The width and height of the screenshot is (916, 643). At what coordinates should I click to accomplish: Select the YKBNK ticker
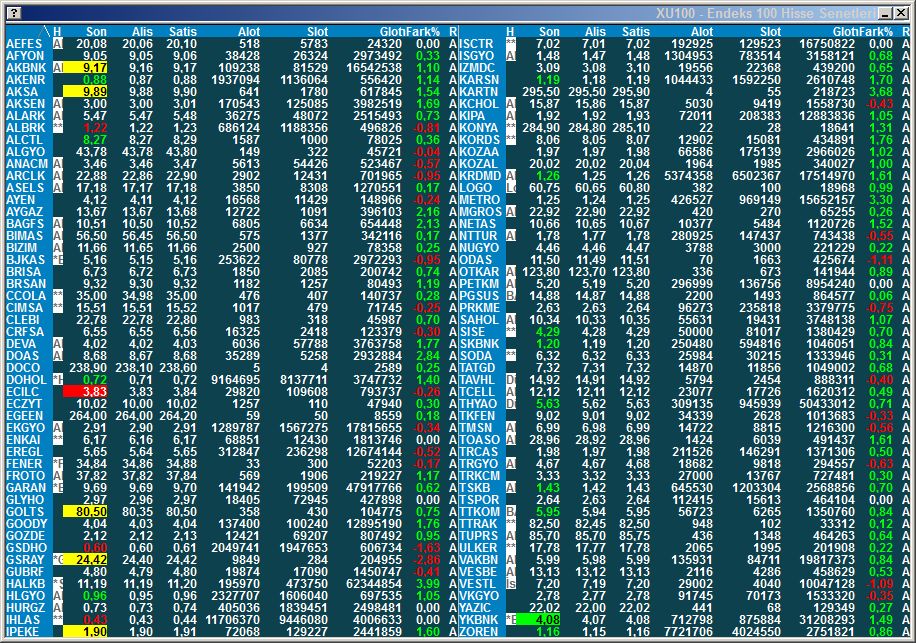click(479, 620)
